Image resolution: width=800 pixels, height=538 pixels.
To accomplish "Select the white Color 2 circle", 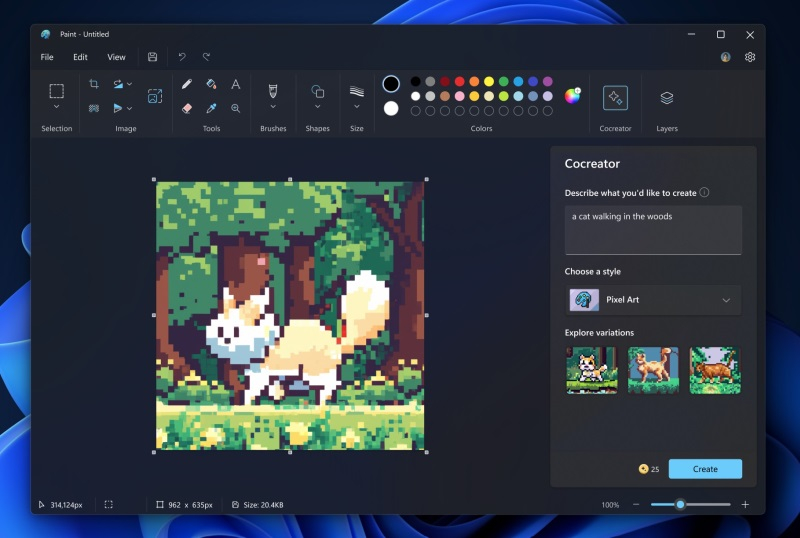I will click(391, 108).
